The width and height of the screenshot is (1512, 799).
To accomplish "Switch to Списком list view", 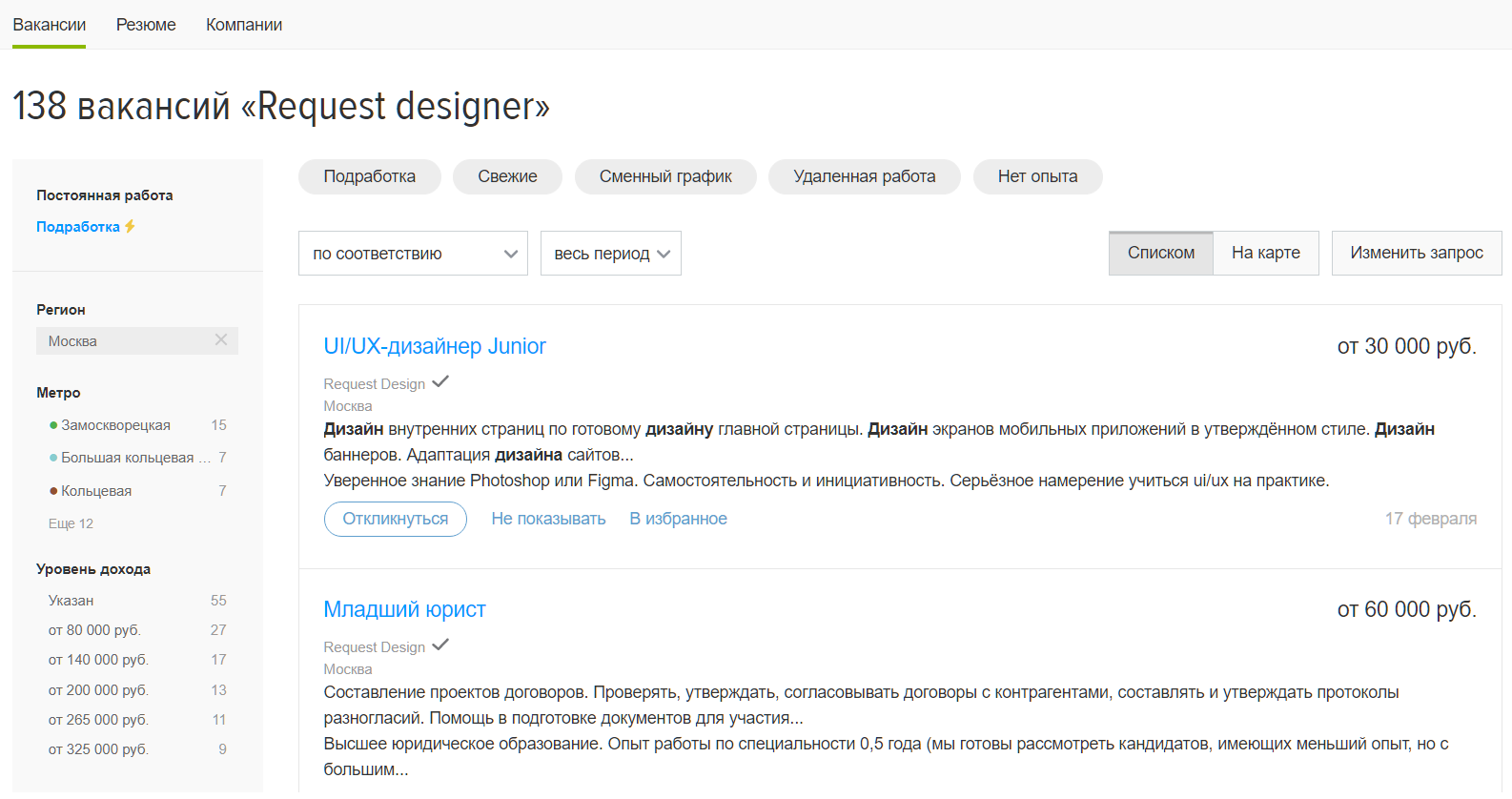I will [x=1161, y=253].
